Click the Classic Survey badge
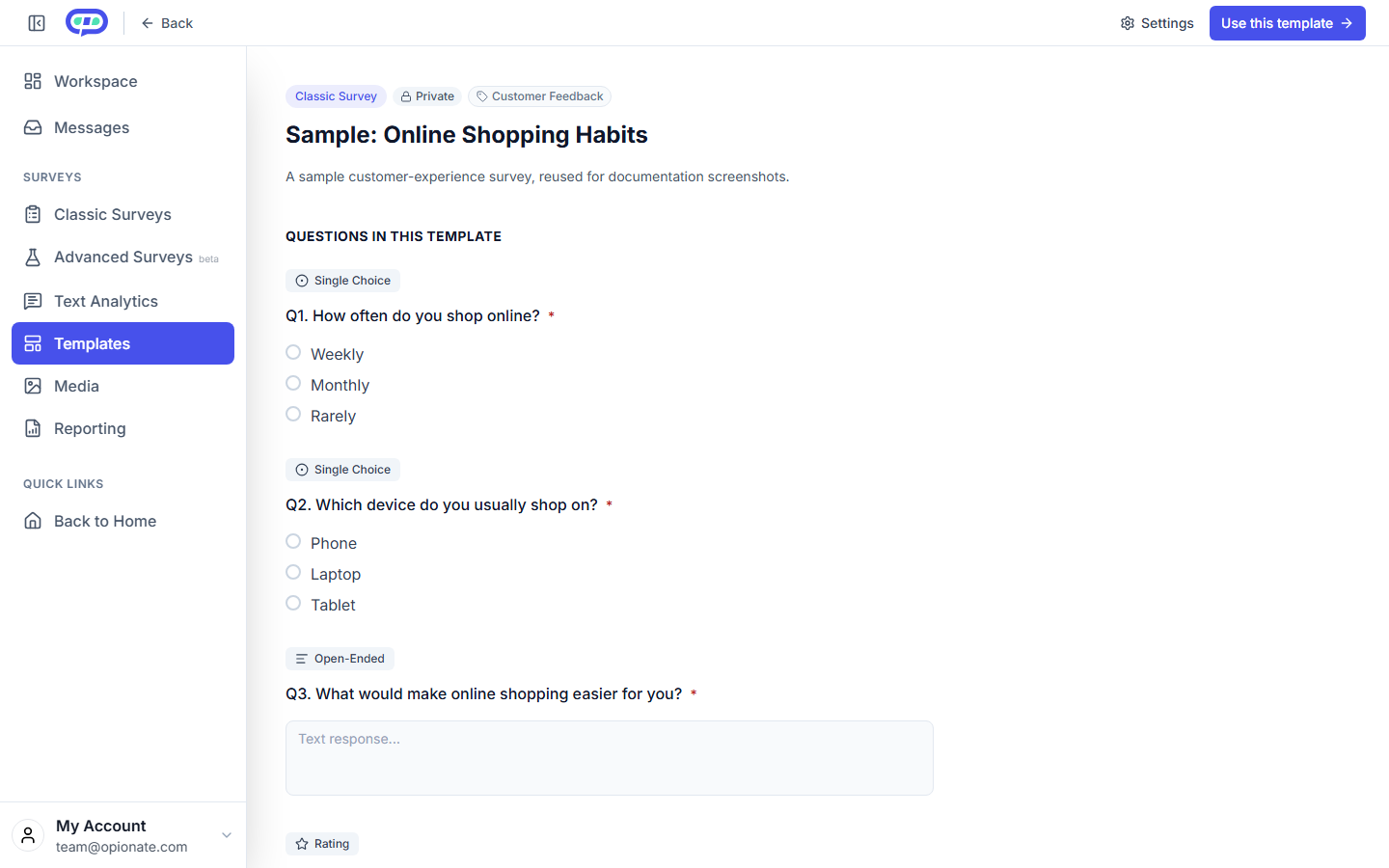The image size is (1389, 868). pyautogui.click(x=336, y=96)
